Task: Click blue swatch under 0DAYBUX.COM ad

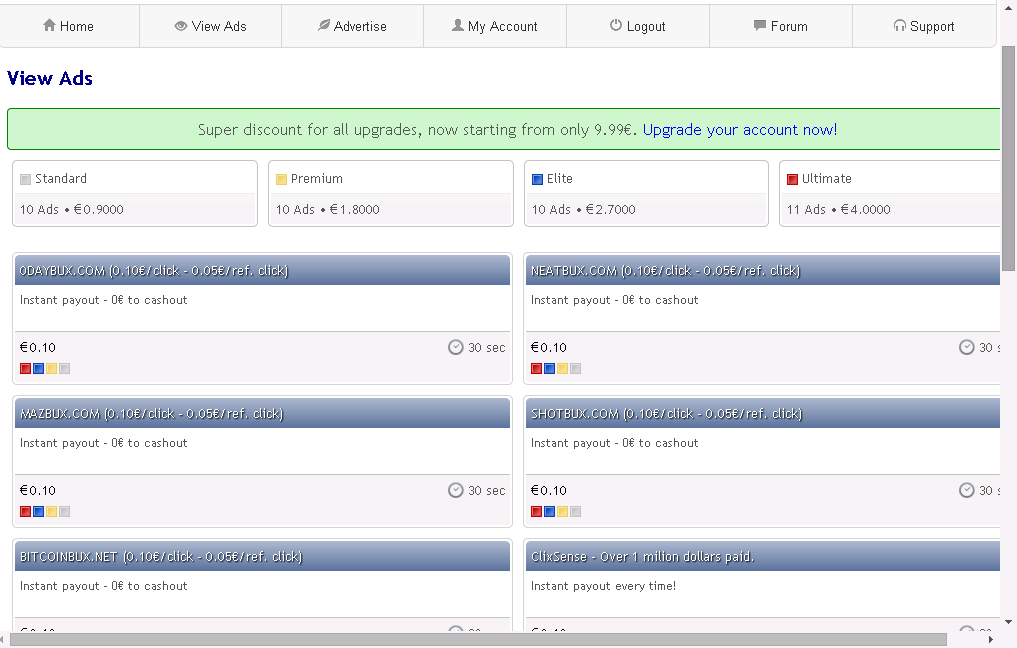Action: point(38,368)
